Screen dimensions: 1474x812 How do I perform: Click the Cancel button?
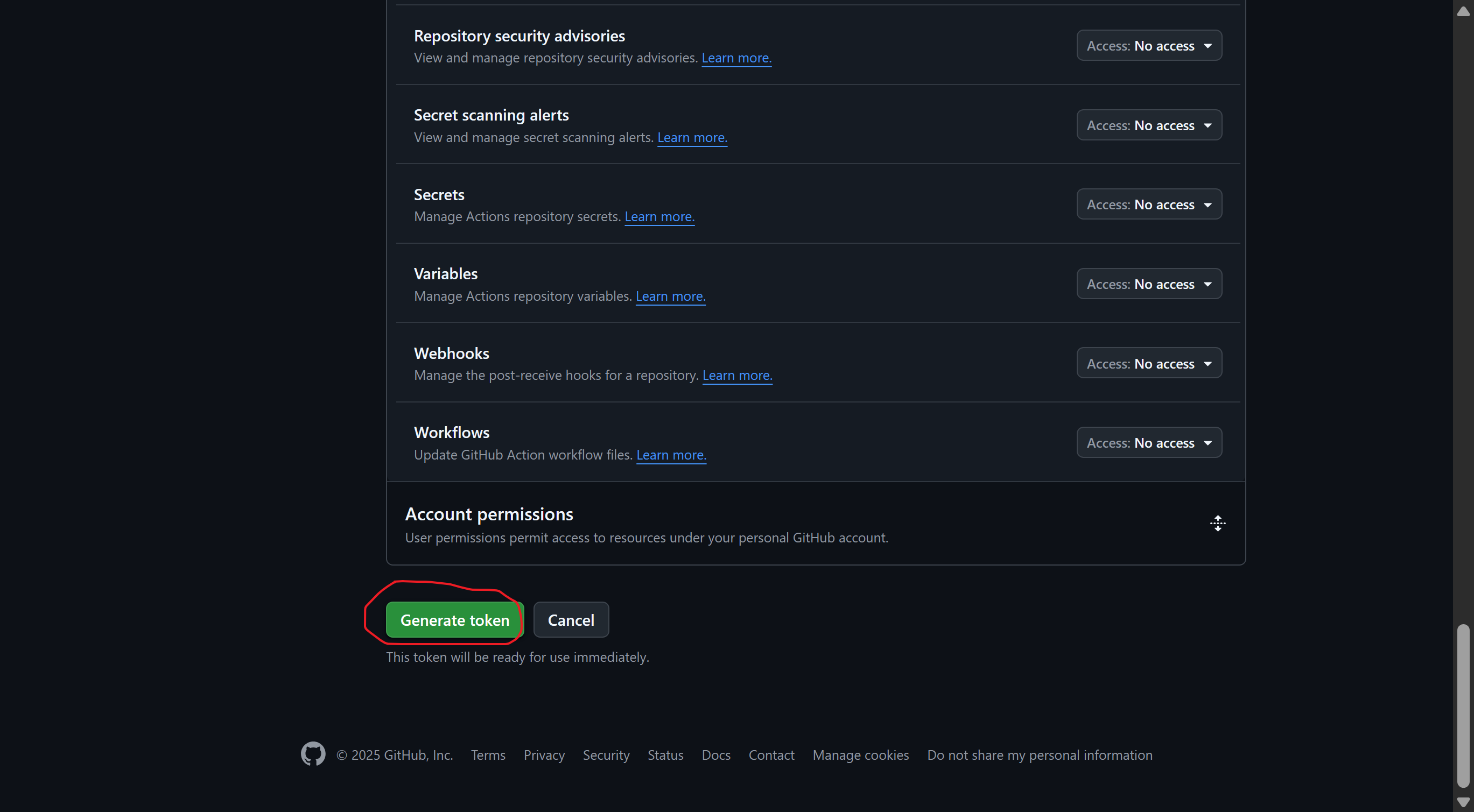(571, 620)
